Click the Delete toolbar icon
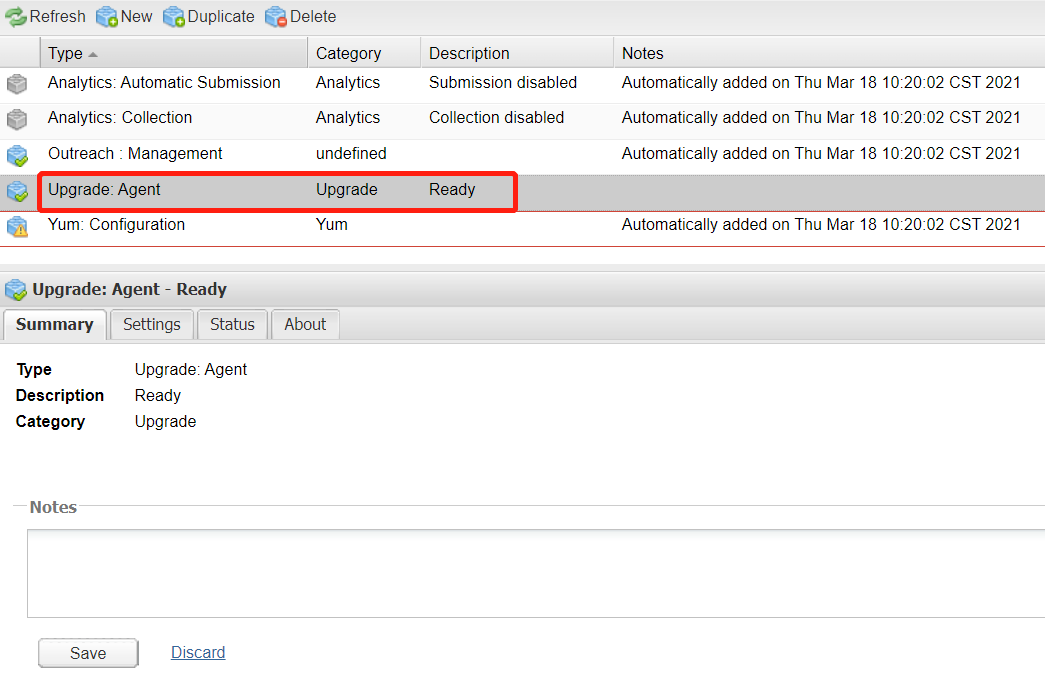Viewport: 1045px width, 686px height. (x=276, y=17)
